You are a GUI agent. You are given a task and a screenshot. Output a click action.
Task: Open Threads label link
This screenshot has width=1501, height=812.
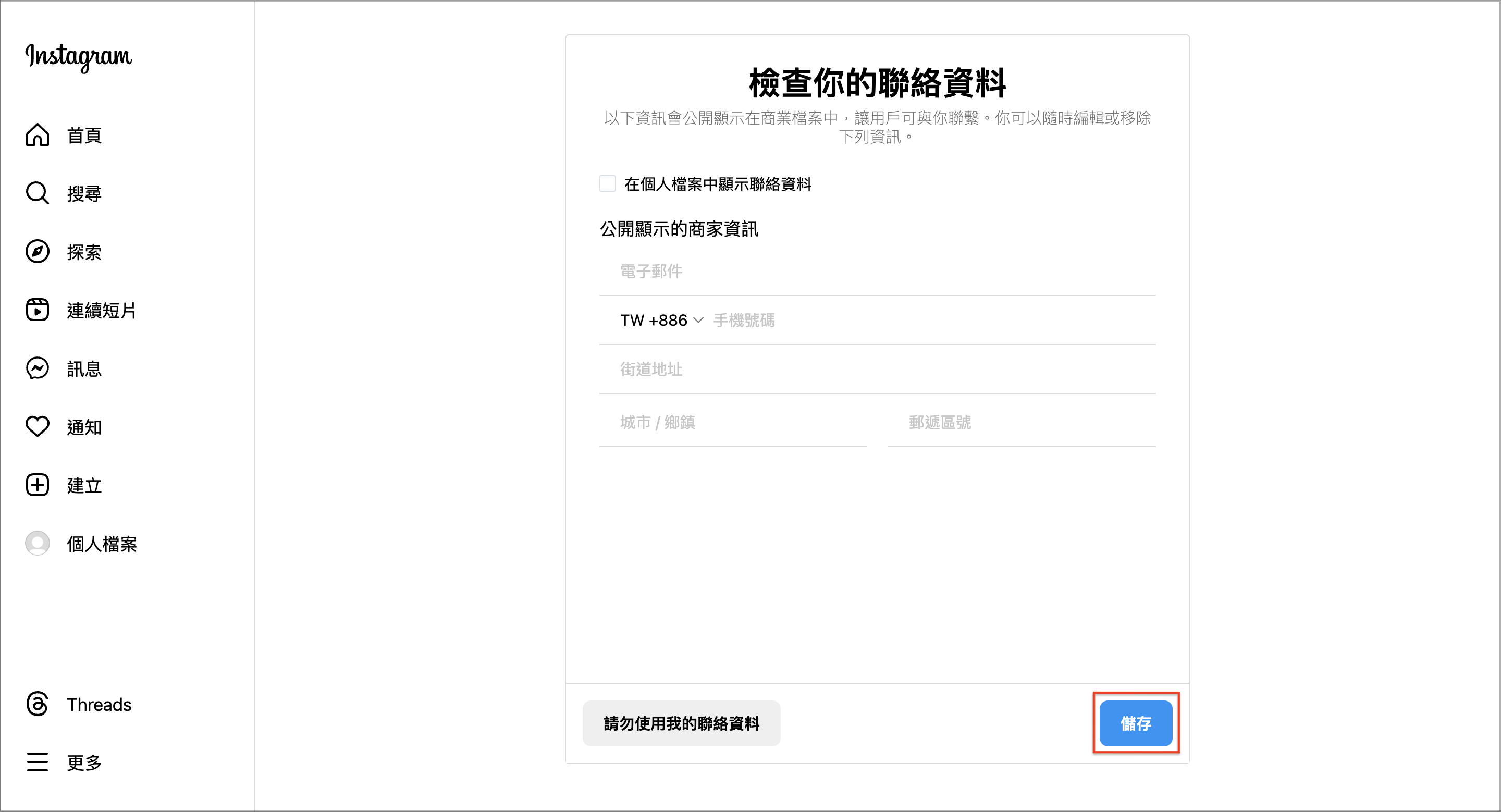(x=99, y=704)
